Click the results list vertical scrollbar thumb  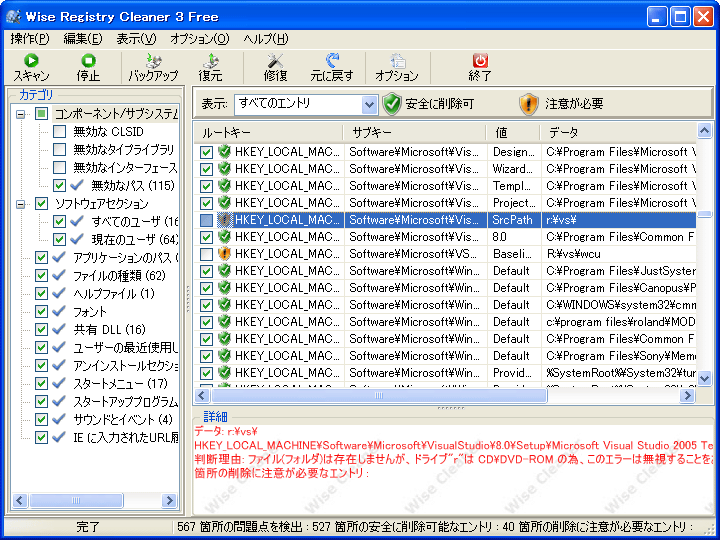pos(704,214)
